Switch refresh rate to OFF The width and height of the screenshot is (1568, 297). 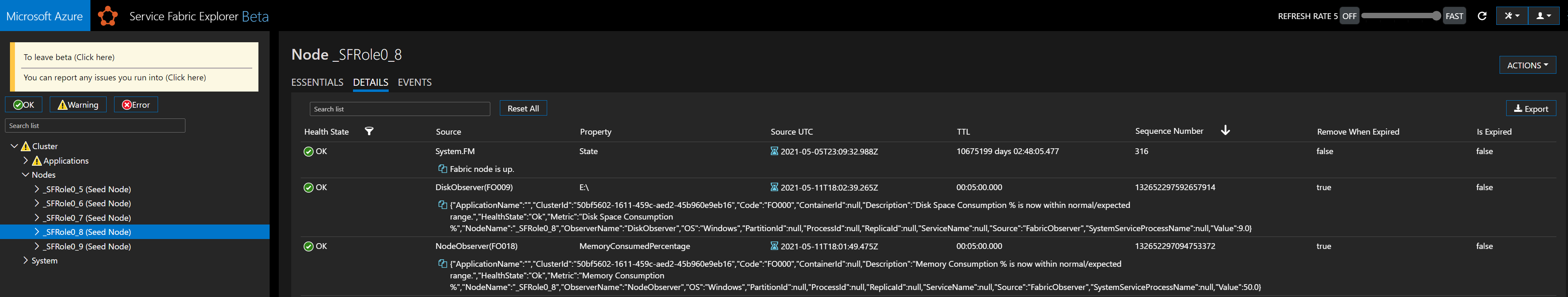click(x=1349, y=16)
